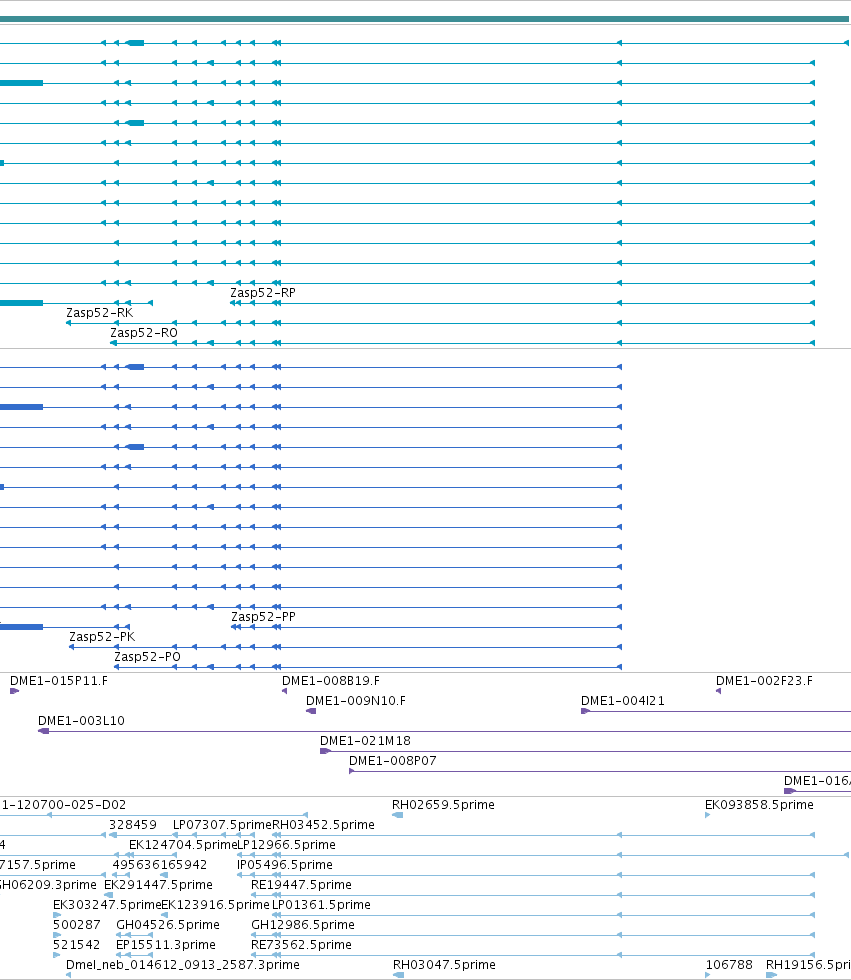Click the LP01361.5prime EST label
The height and width of the screenshot is (980, 851).
coord(321,904)
